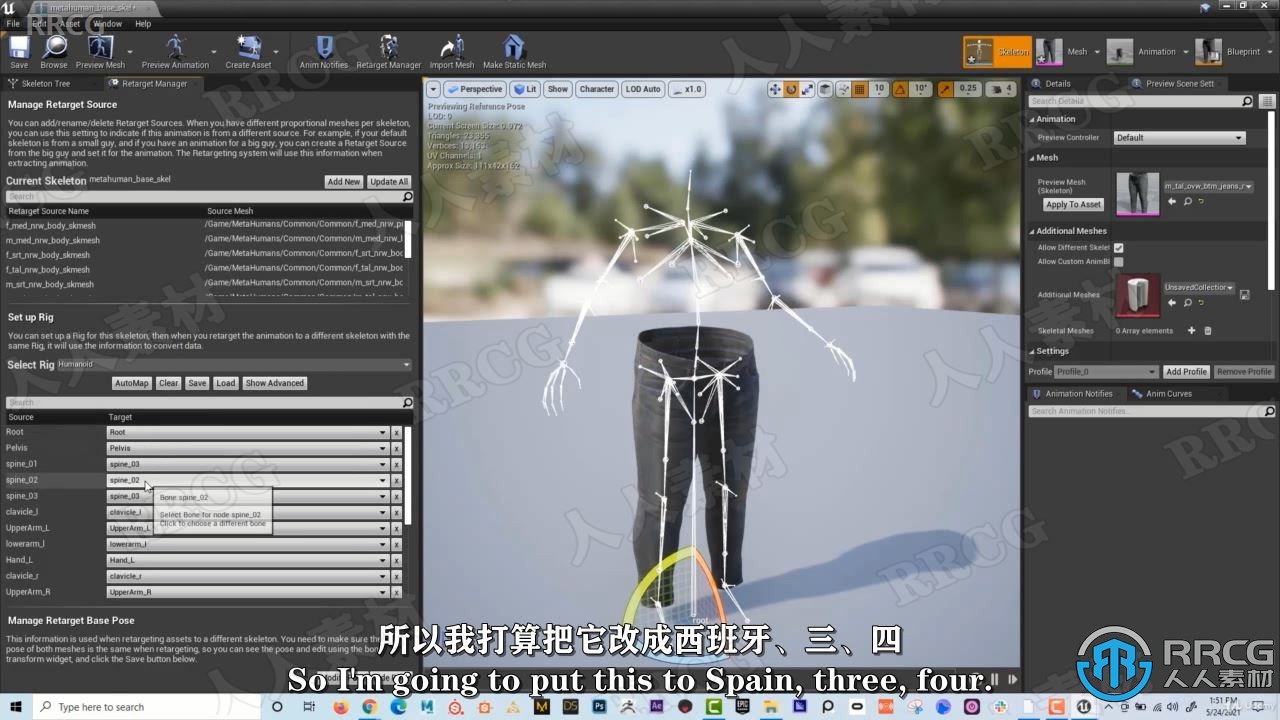Viewport: 1280px width, 720px height.
Task: Select the scale gizmo mode icon
Action: 808,89
